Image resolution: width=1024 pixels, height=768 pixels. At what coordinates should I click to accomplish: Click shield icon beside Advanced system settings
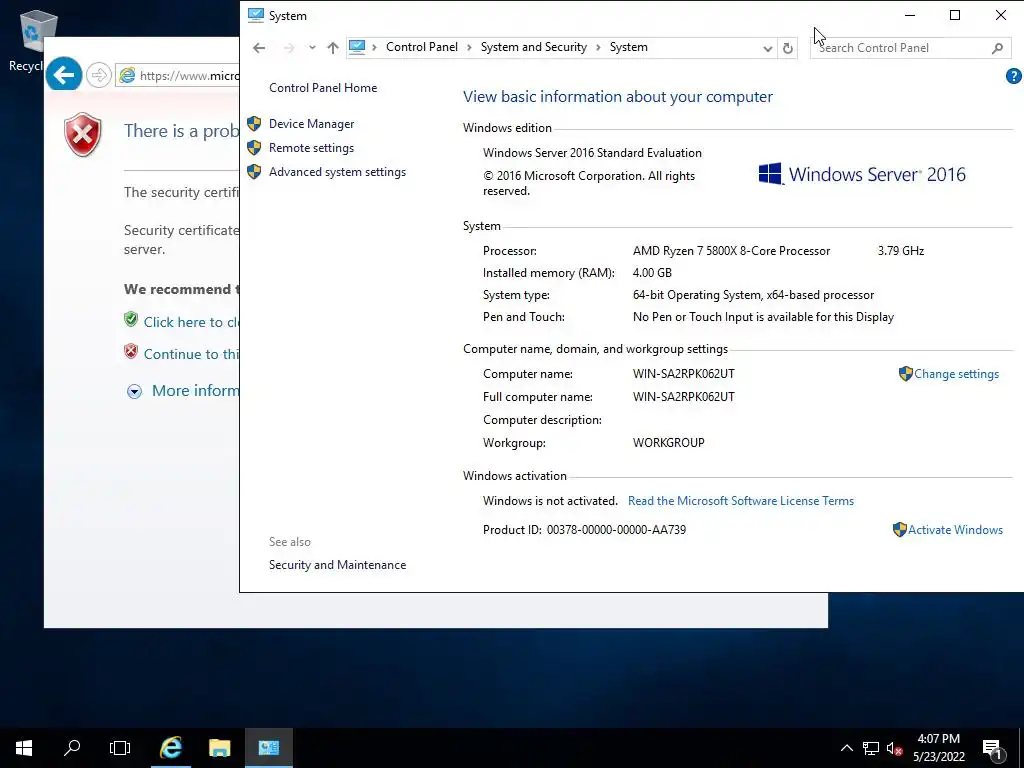tap(254, 172)
